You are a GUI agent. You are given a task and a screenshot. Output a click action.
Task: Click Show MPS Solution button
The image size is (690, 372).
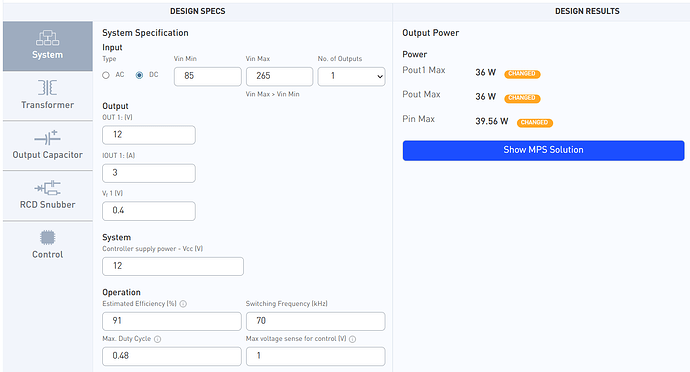click(543, 150)
